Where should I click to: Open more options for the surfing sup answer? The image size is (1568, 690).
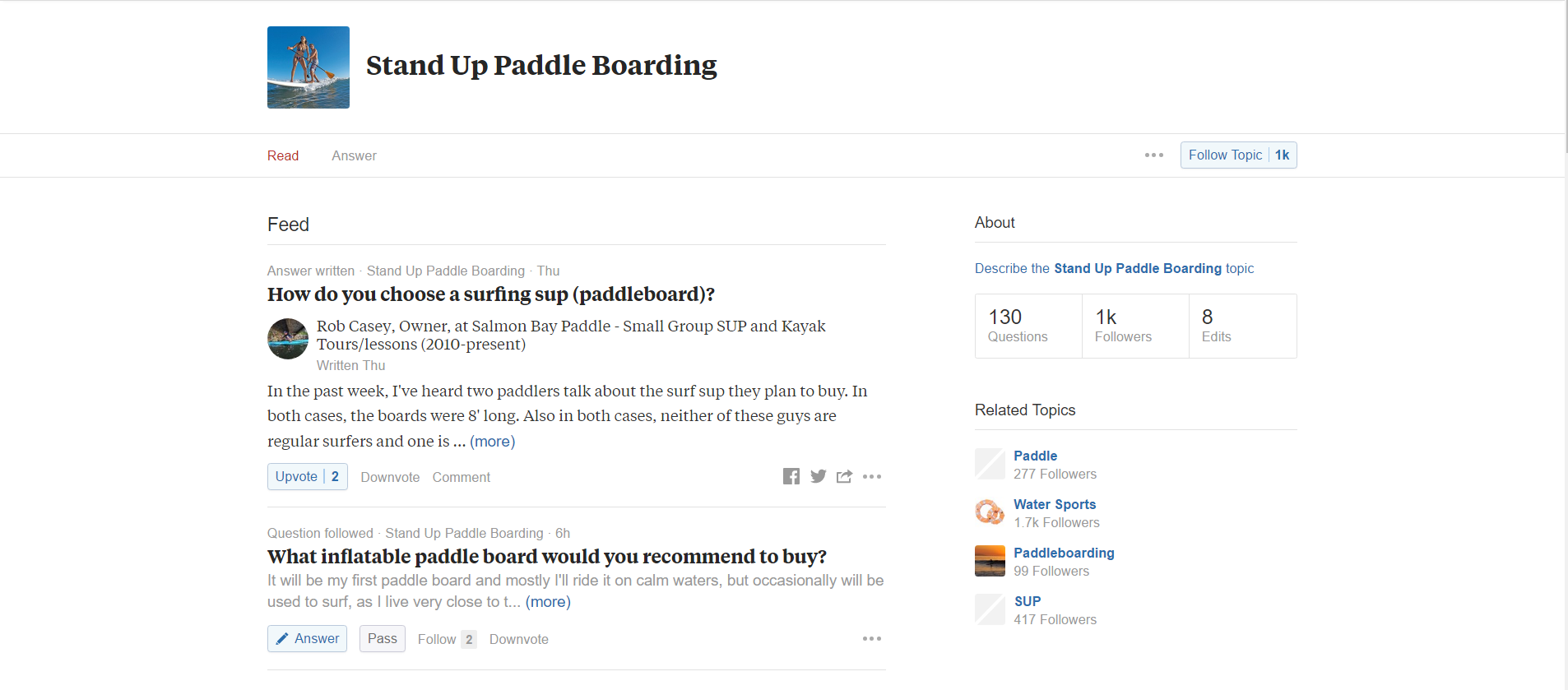pyautogui.click(x=872, y=476)
